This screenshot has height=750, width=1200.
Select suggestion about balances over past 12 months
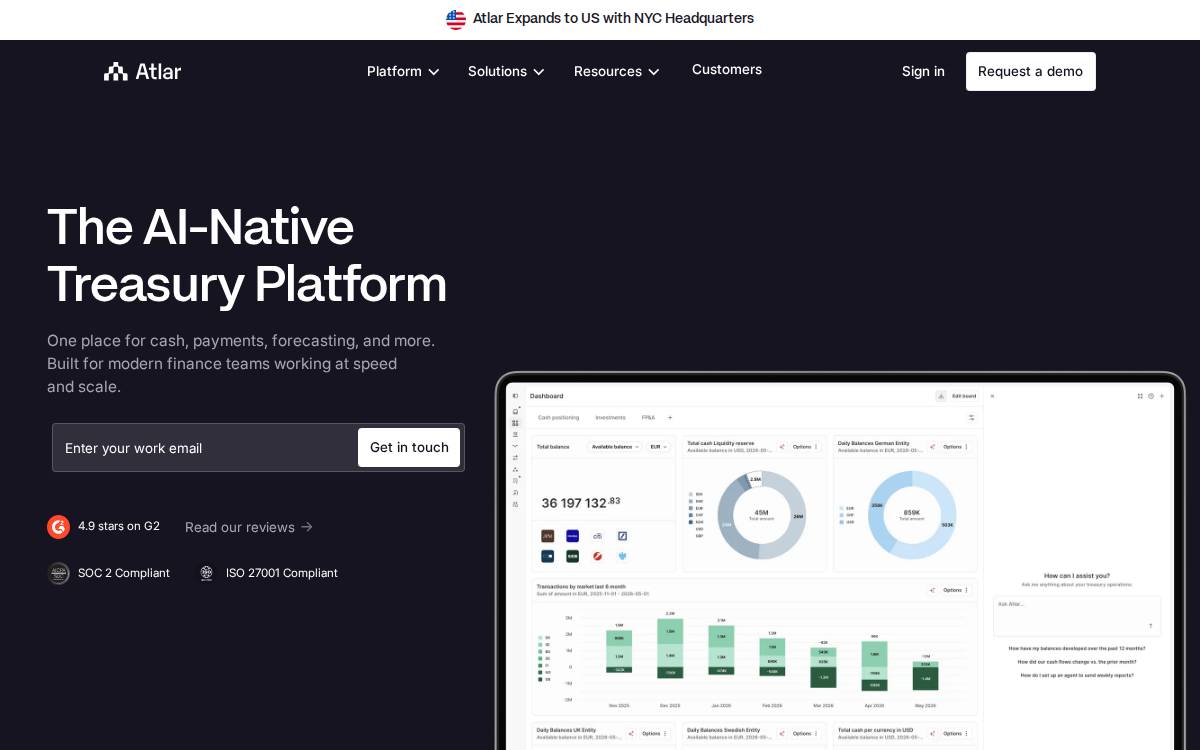[1077, 648]
